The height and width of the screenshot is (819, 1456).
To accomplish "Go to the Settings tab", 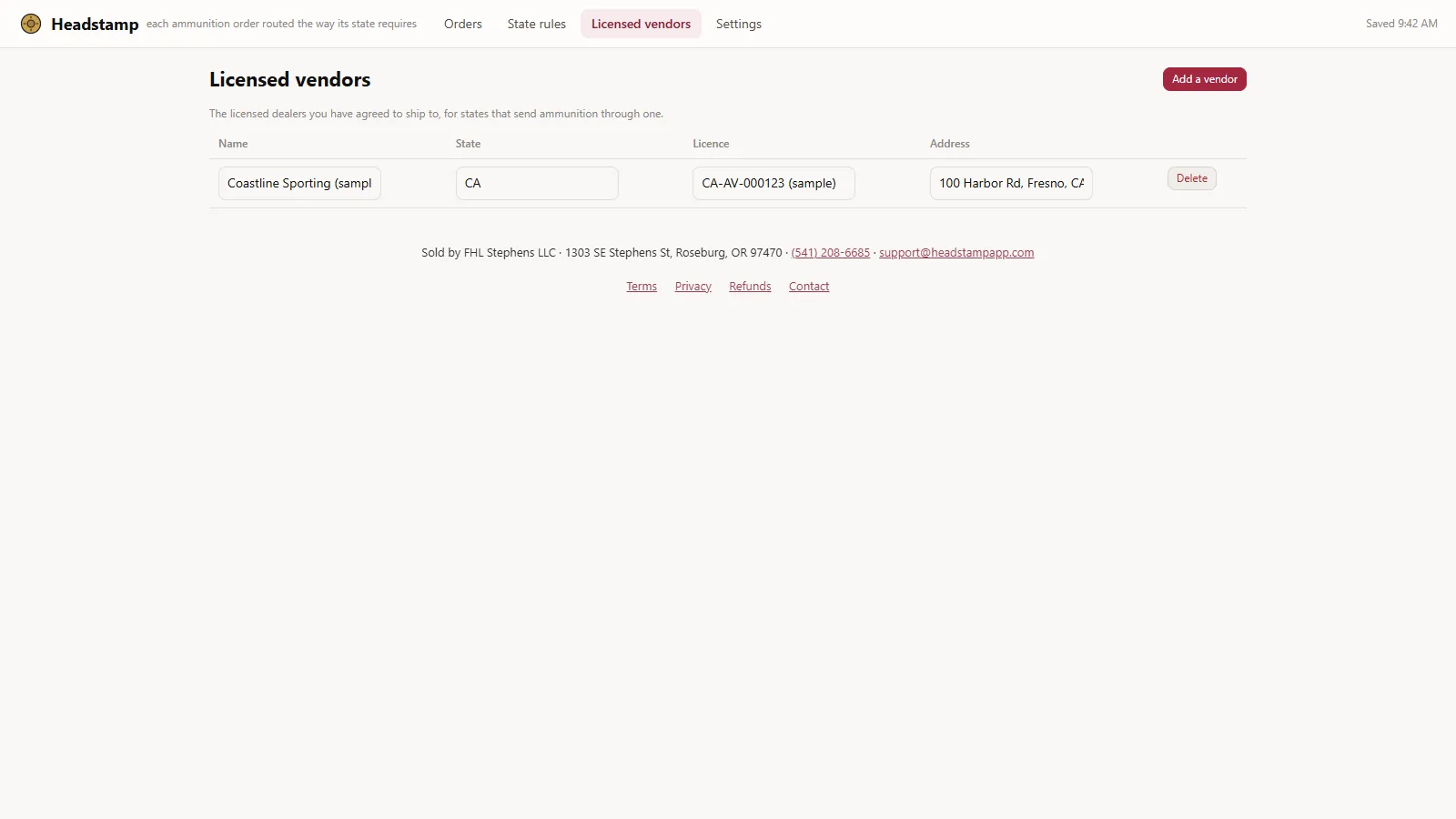I will [739, 24].
